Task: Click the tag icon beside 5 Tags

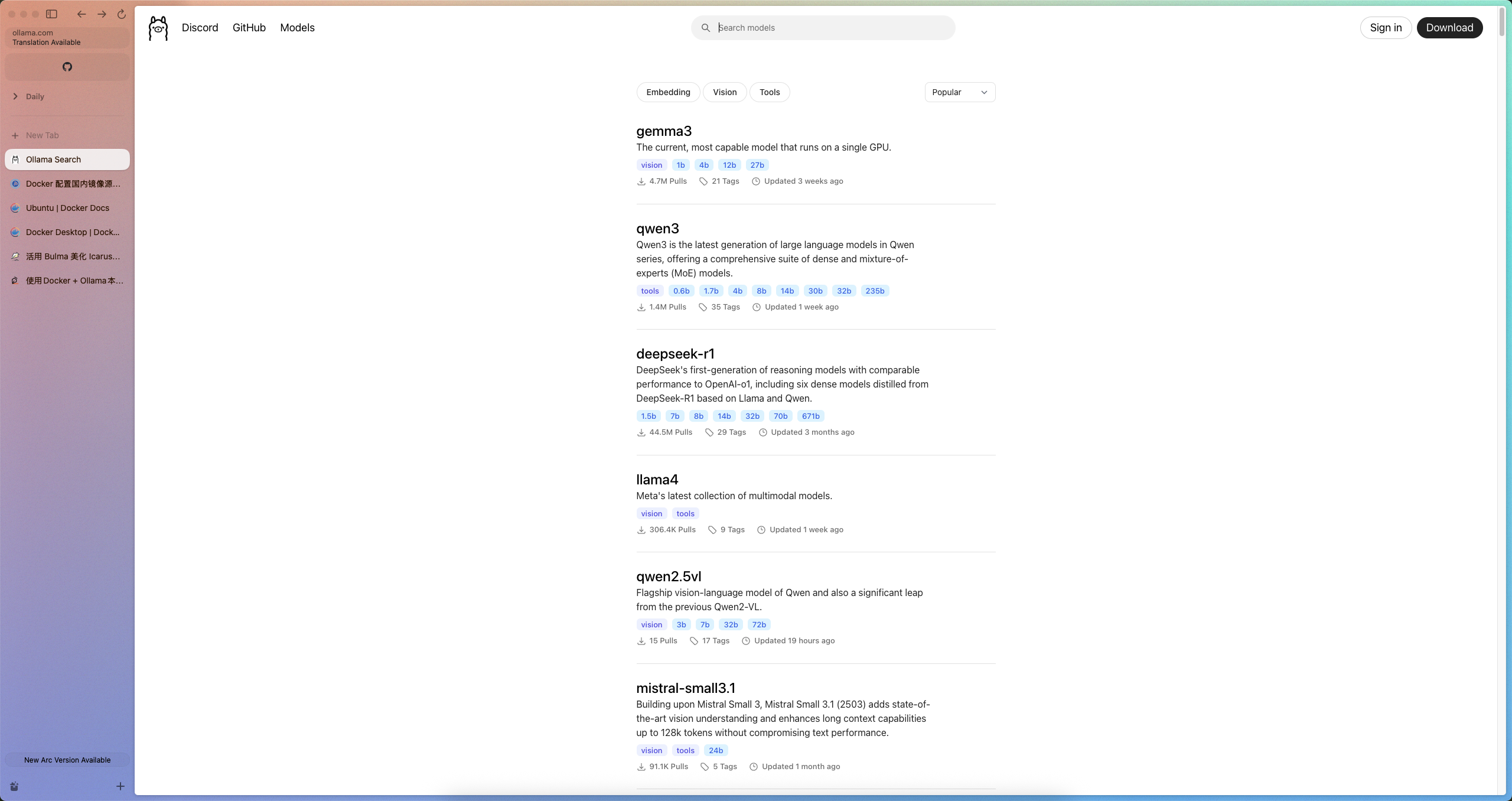Action: click(x=705, y=767)
